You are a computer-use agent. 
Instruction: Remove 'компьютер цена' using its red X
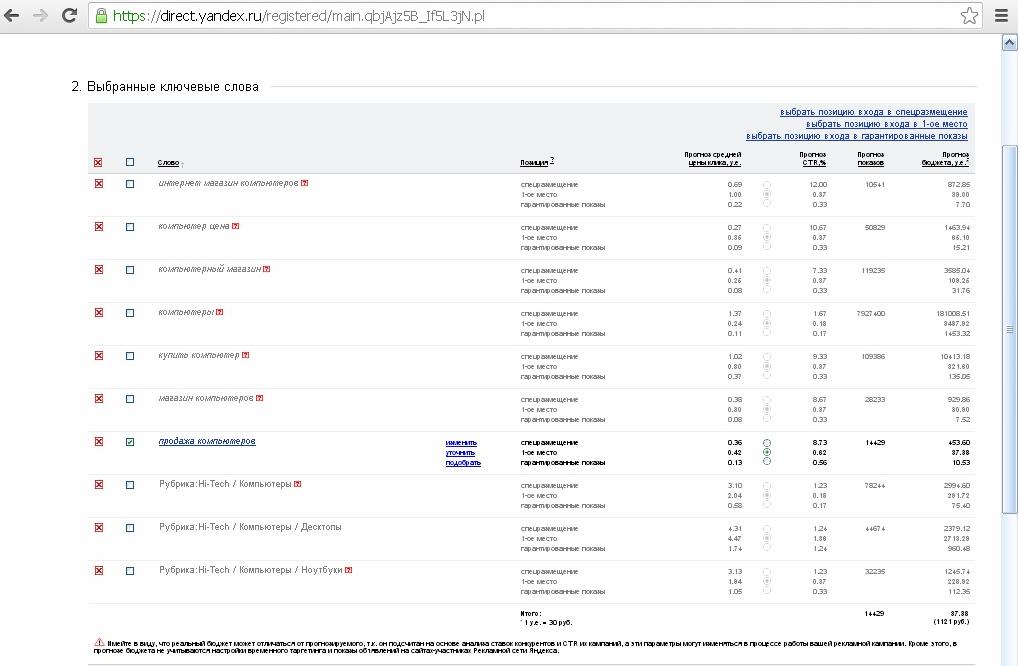(99, 227)
